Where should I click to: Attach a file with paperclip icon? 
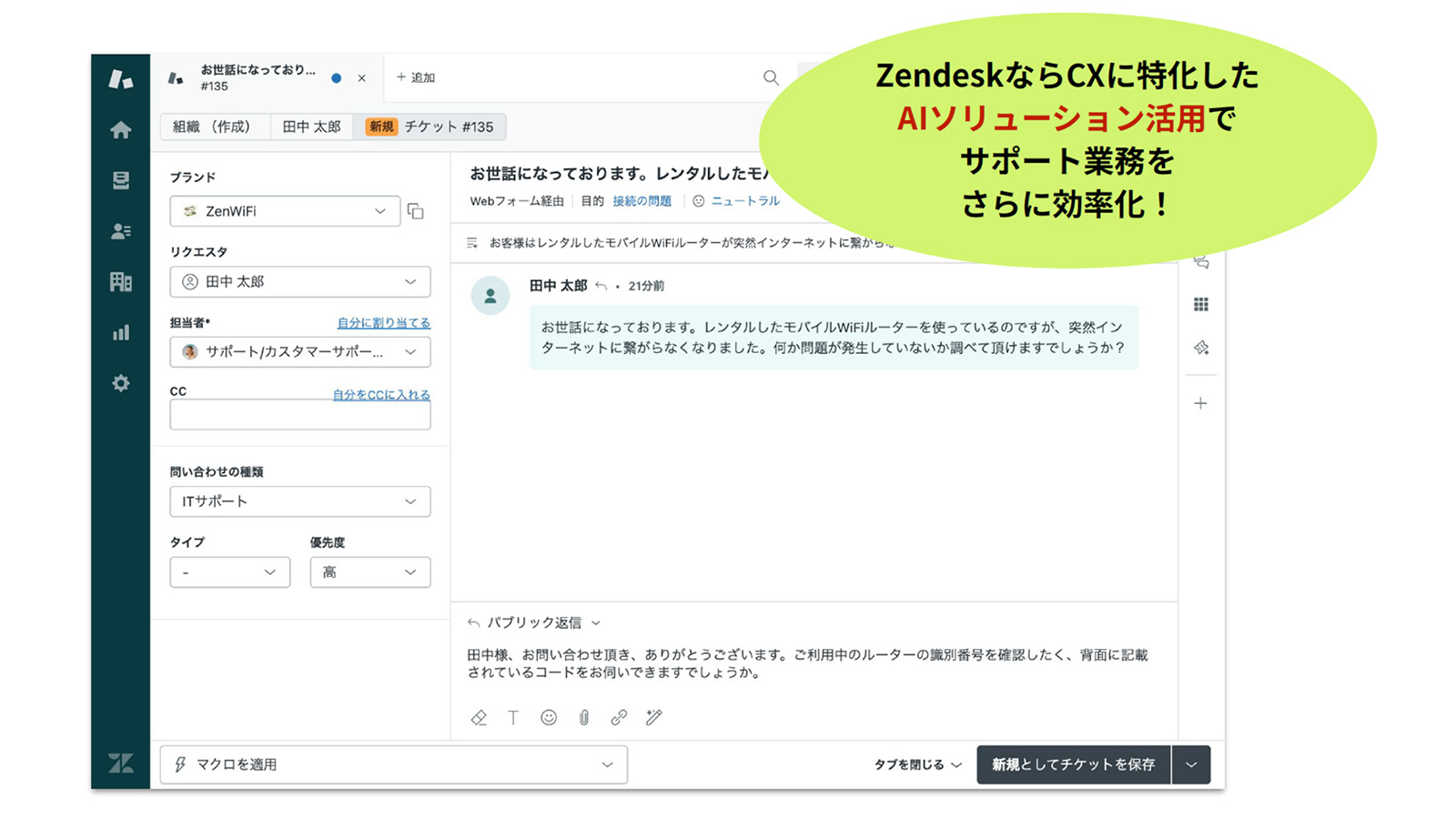[x=584, y=718]
